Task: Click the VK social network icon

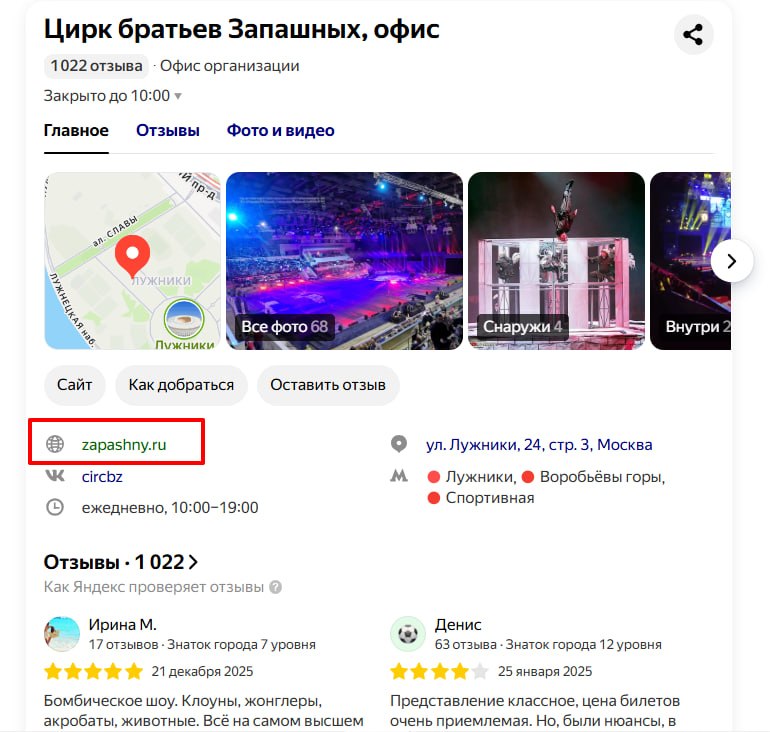Action: [55, 476]
